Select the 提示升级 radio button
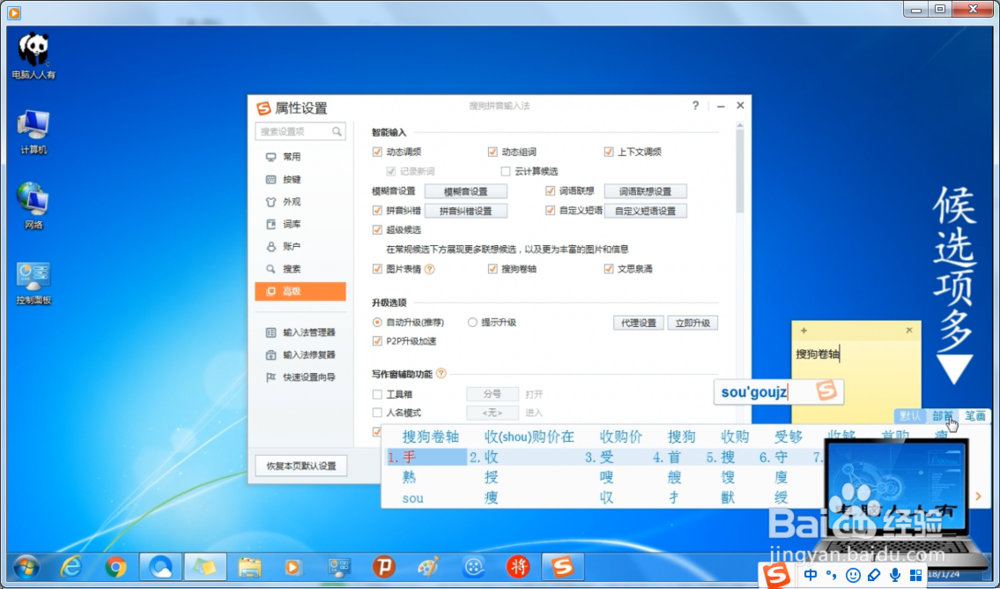 pyautogui.click(x=473, y=322)
